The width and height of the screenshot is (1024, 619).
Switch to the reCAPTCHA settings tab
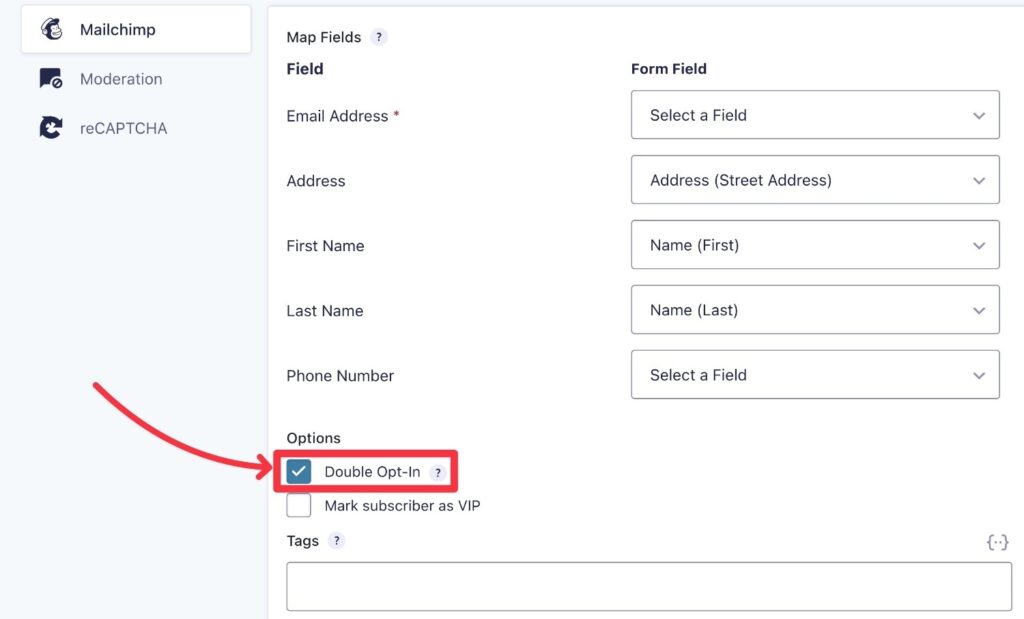(x=121, y=127)
